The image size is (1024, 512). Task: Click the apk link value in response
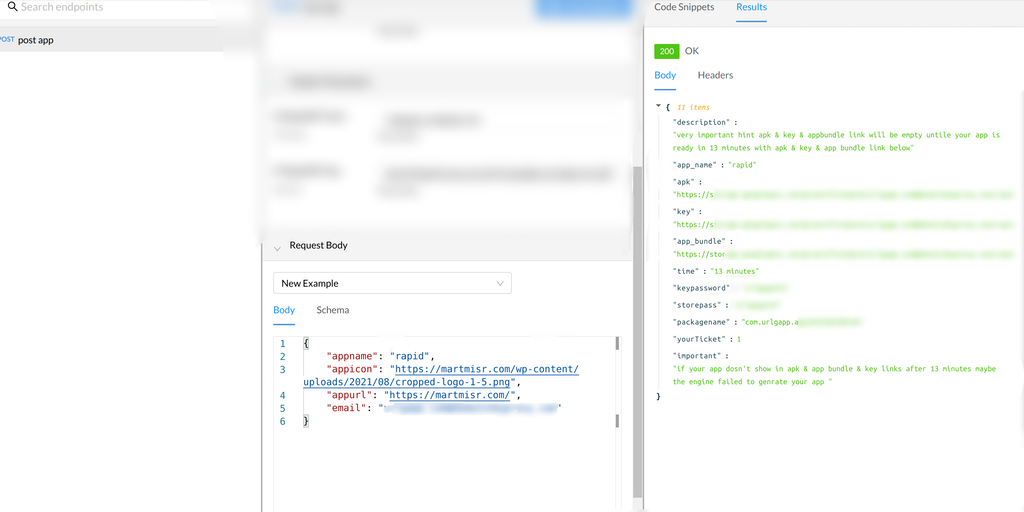click(840, 195)
